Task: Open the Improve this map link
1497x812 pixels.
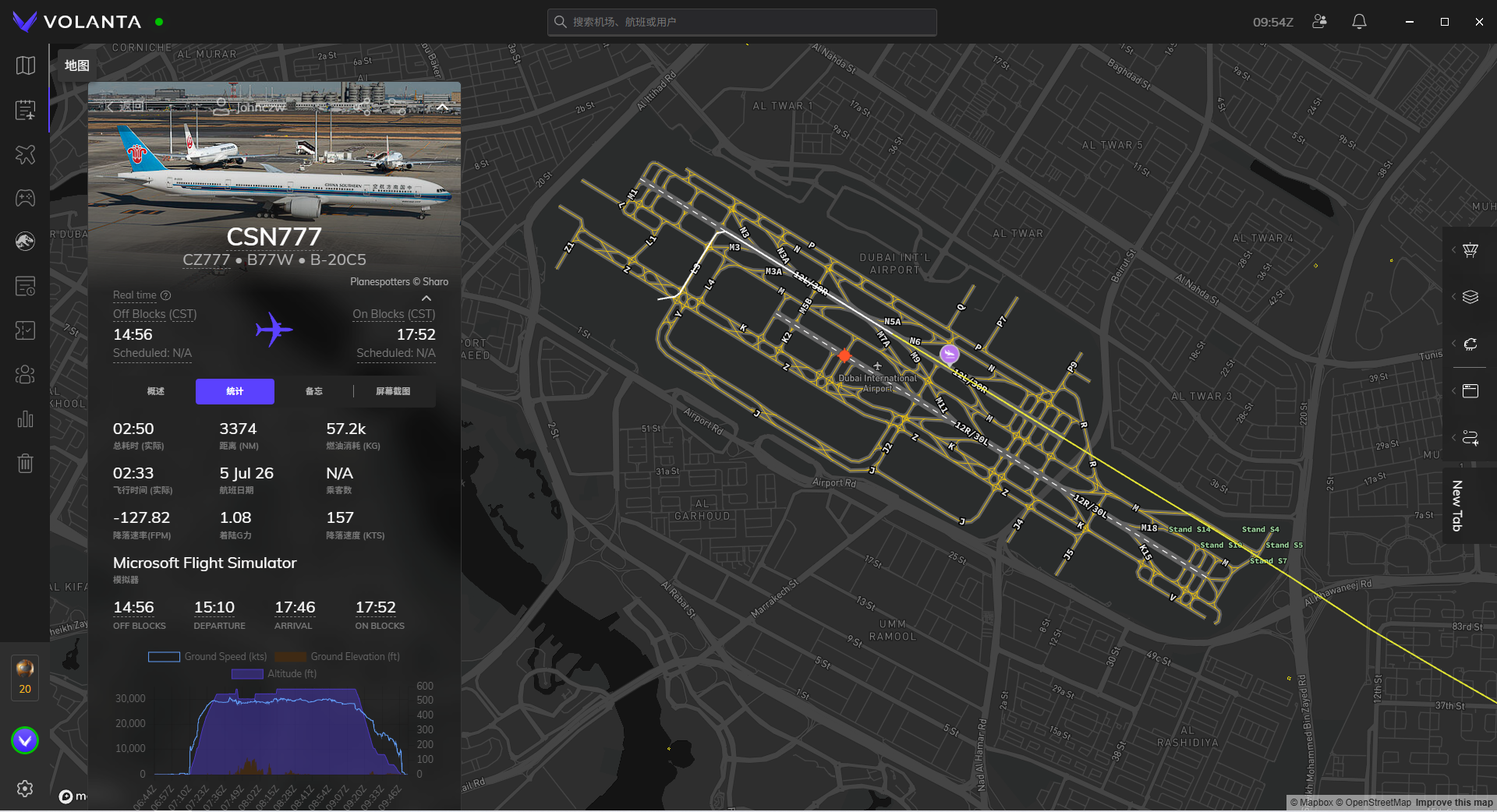Action: (1454, 803)
